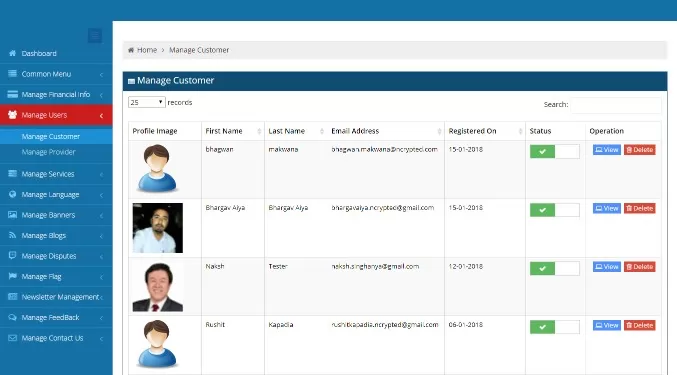Screen dimensions: 677x375
Task: Open Manage Provider submenu item
Action: [56, 152]
